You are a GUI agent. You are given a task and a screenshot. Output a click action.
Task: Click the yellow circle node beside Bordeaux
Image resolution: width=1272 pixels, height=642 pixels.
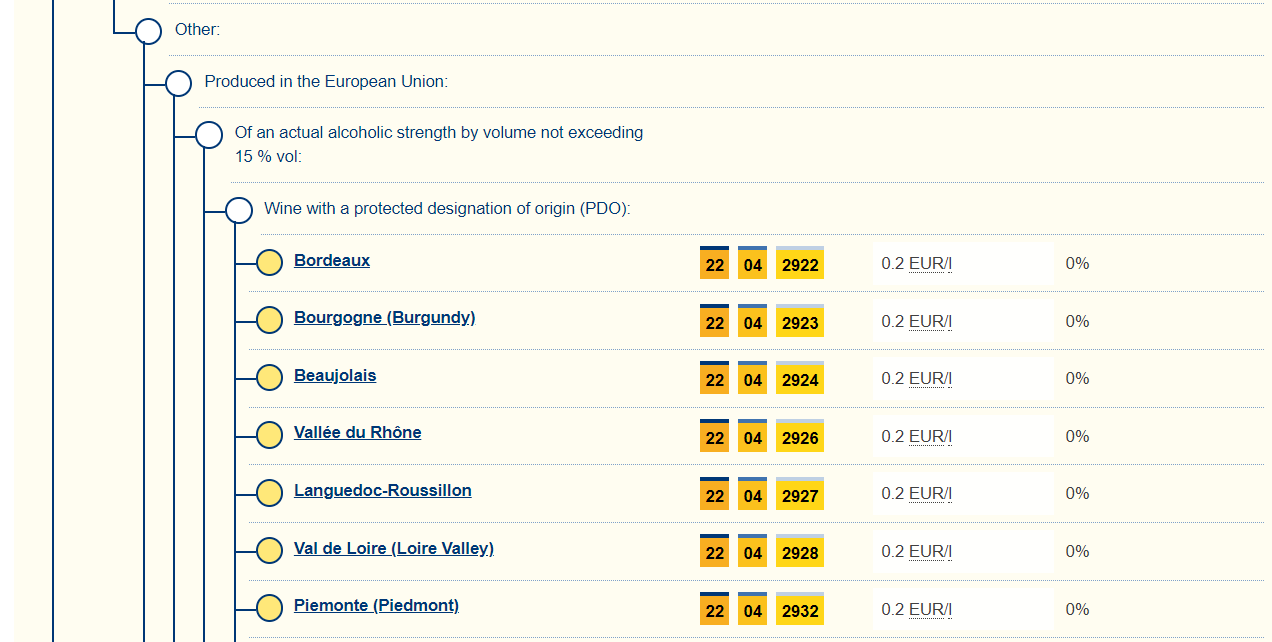point(269,263)
